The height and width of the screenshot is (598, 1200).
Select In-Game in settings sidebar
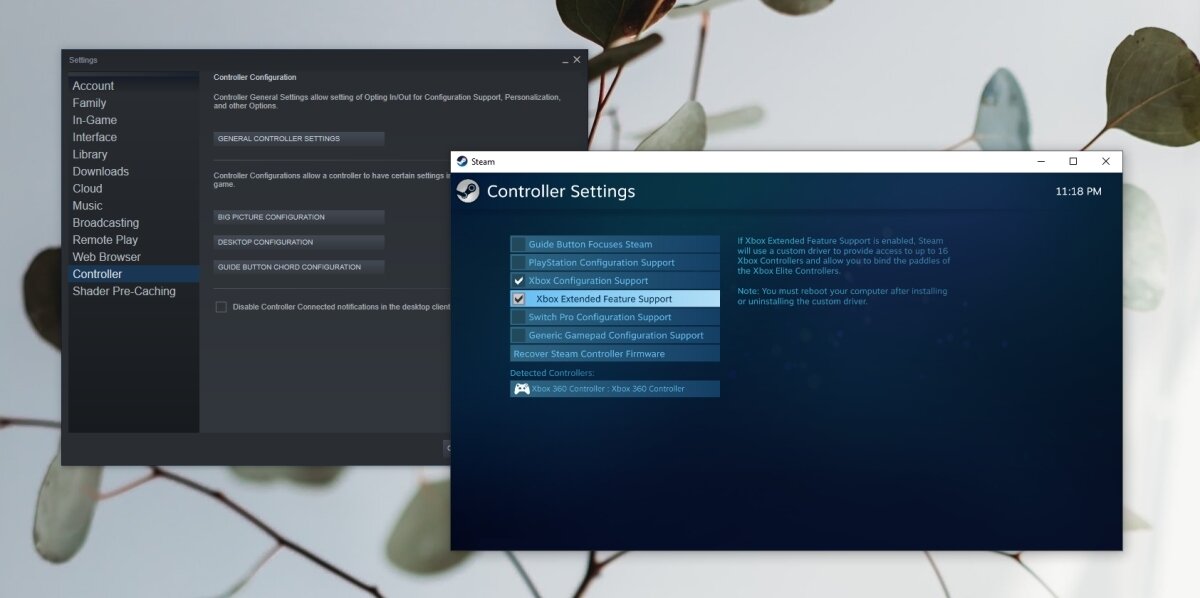click(95, 120)
